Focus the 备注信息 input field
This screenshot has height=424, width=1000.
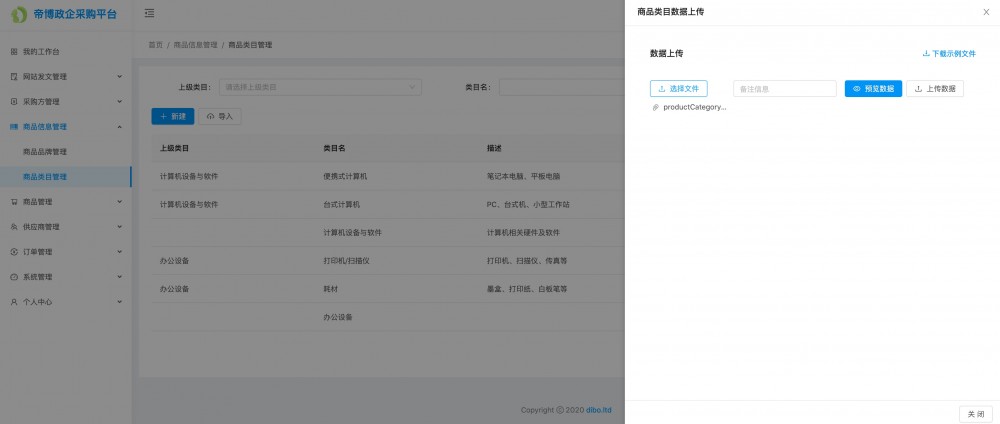(x=784, y=89)
